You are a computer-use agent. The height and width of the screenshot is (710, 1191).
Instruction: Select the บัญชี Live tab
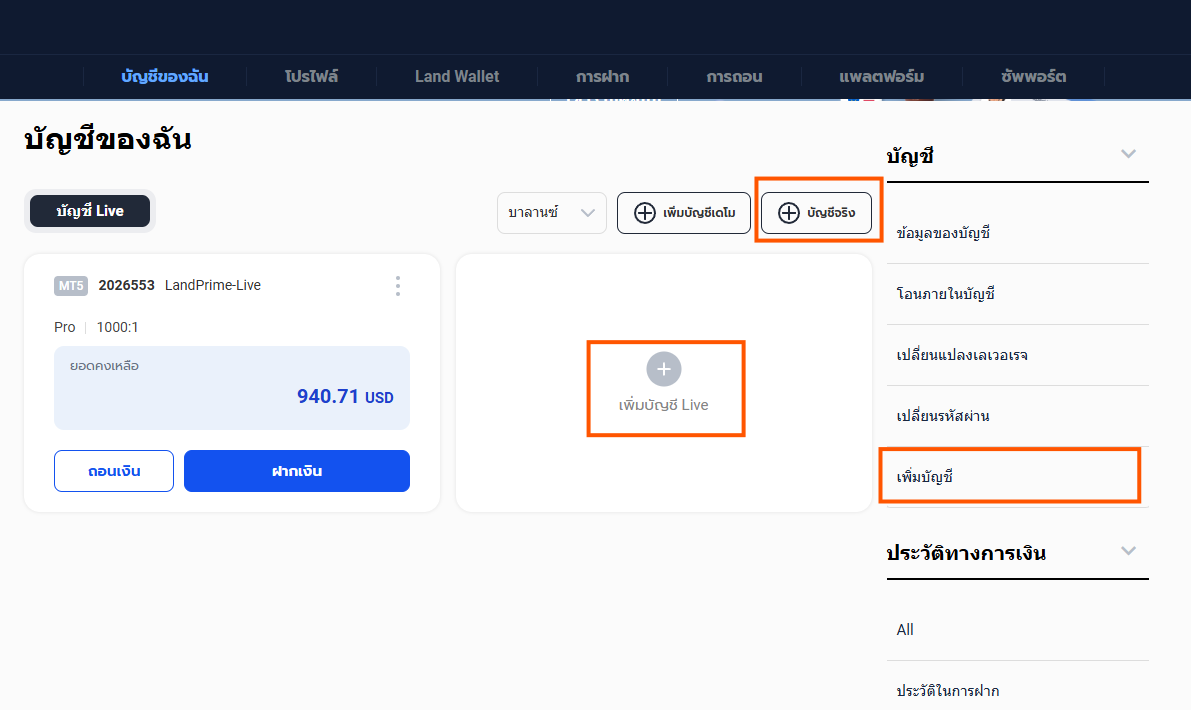(x=90, y=211)
